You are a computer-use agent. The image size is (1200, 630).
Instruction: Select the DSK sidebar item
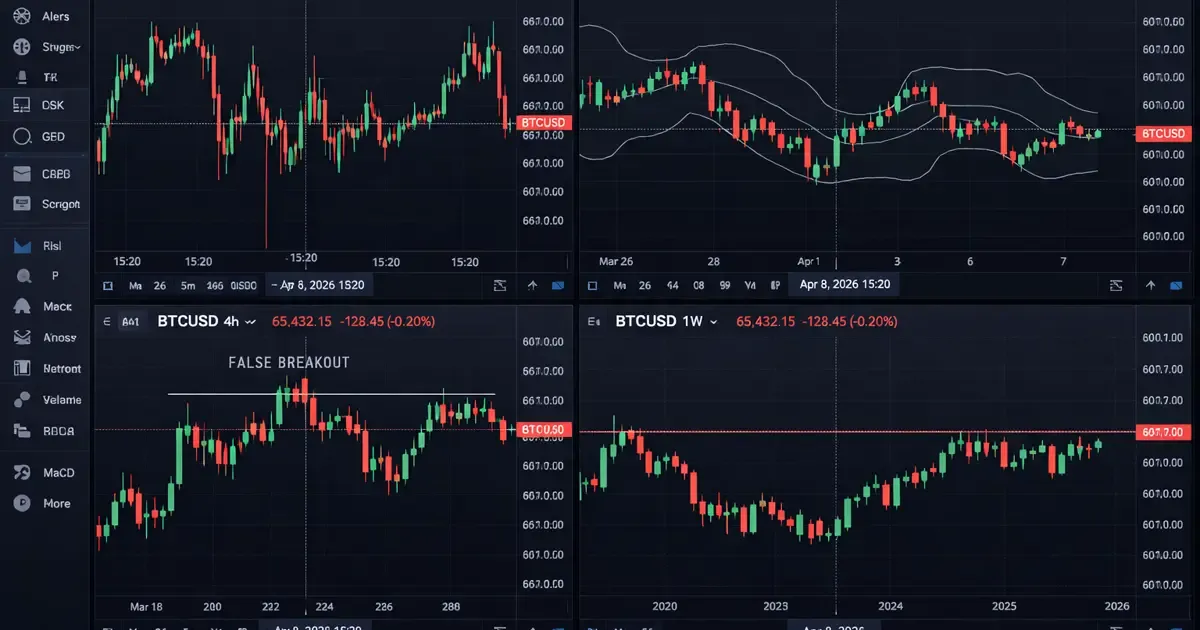(x=44, y=105)
